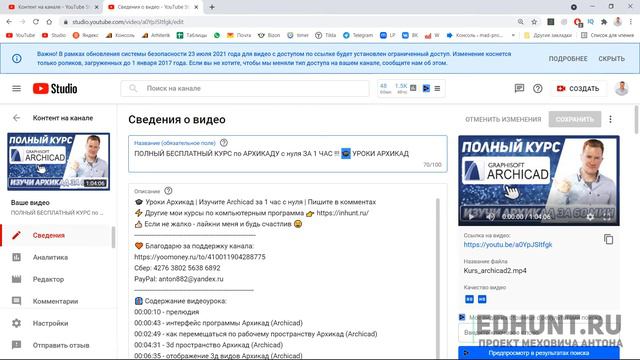Click the volume icon in preview player

[490, 217]
